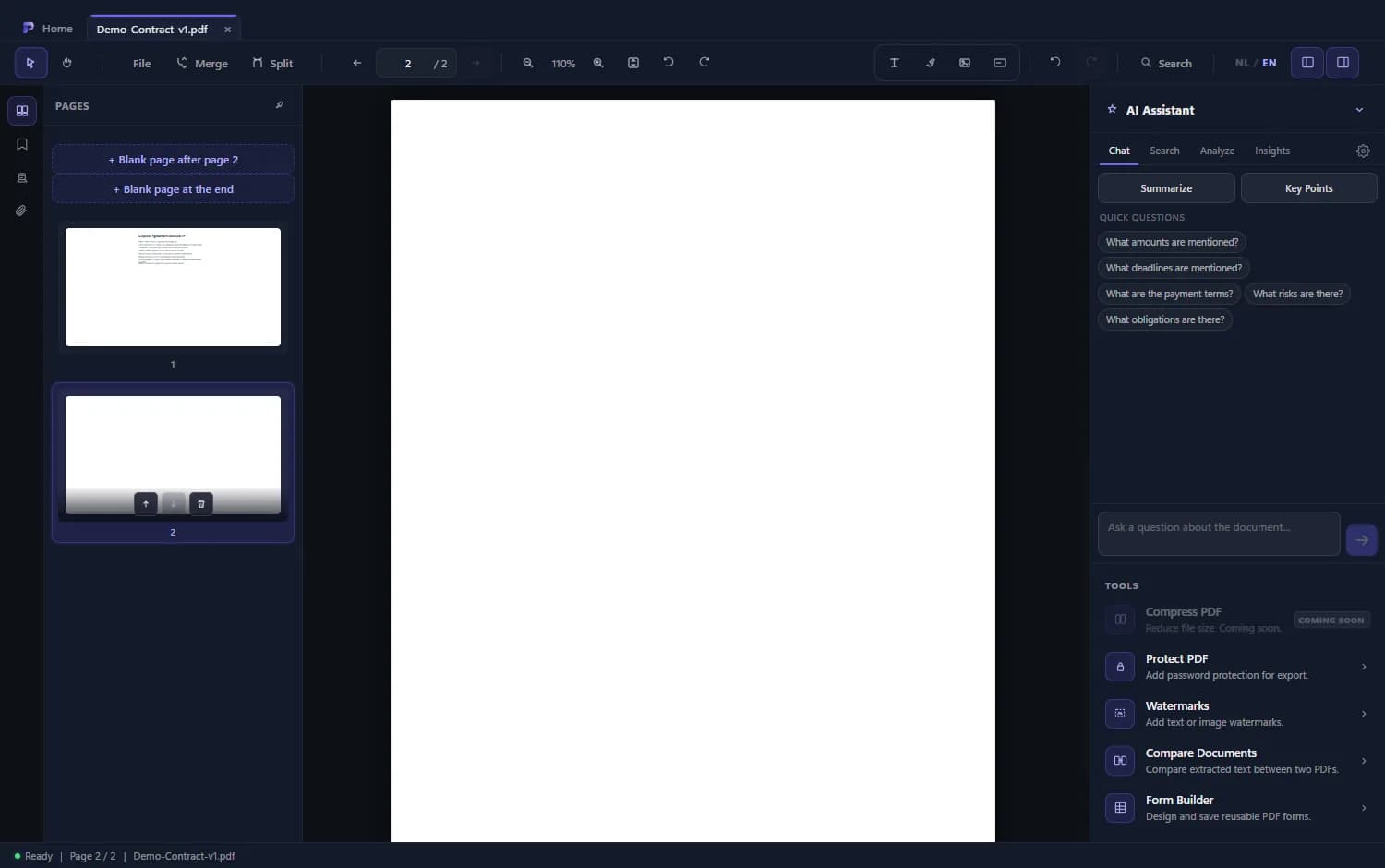Image resolution: width=1385 pixels, height=868 pixels.
Task: Toggle the right sidebar panel
Action: [1343, 63]
